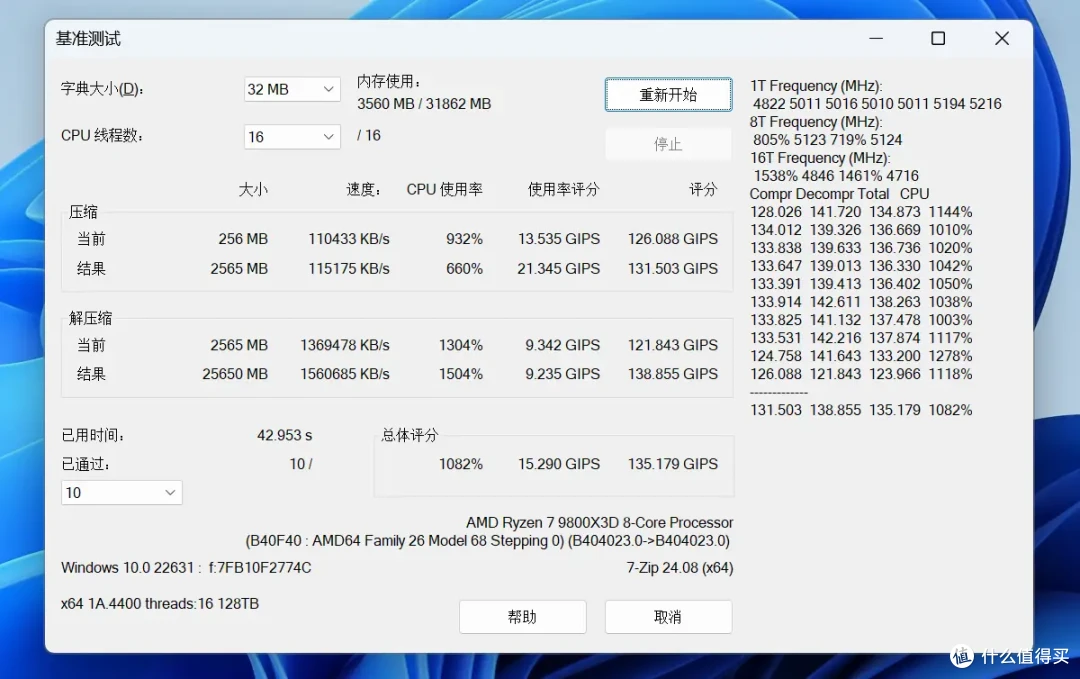This screenshot has width=1080, height=679.
Task: Minimize the 基准测试 window
Action: coord(875,39)
